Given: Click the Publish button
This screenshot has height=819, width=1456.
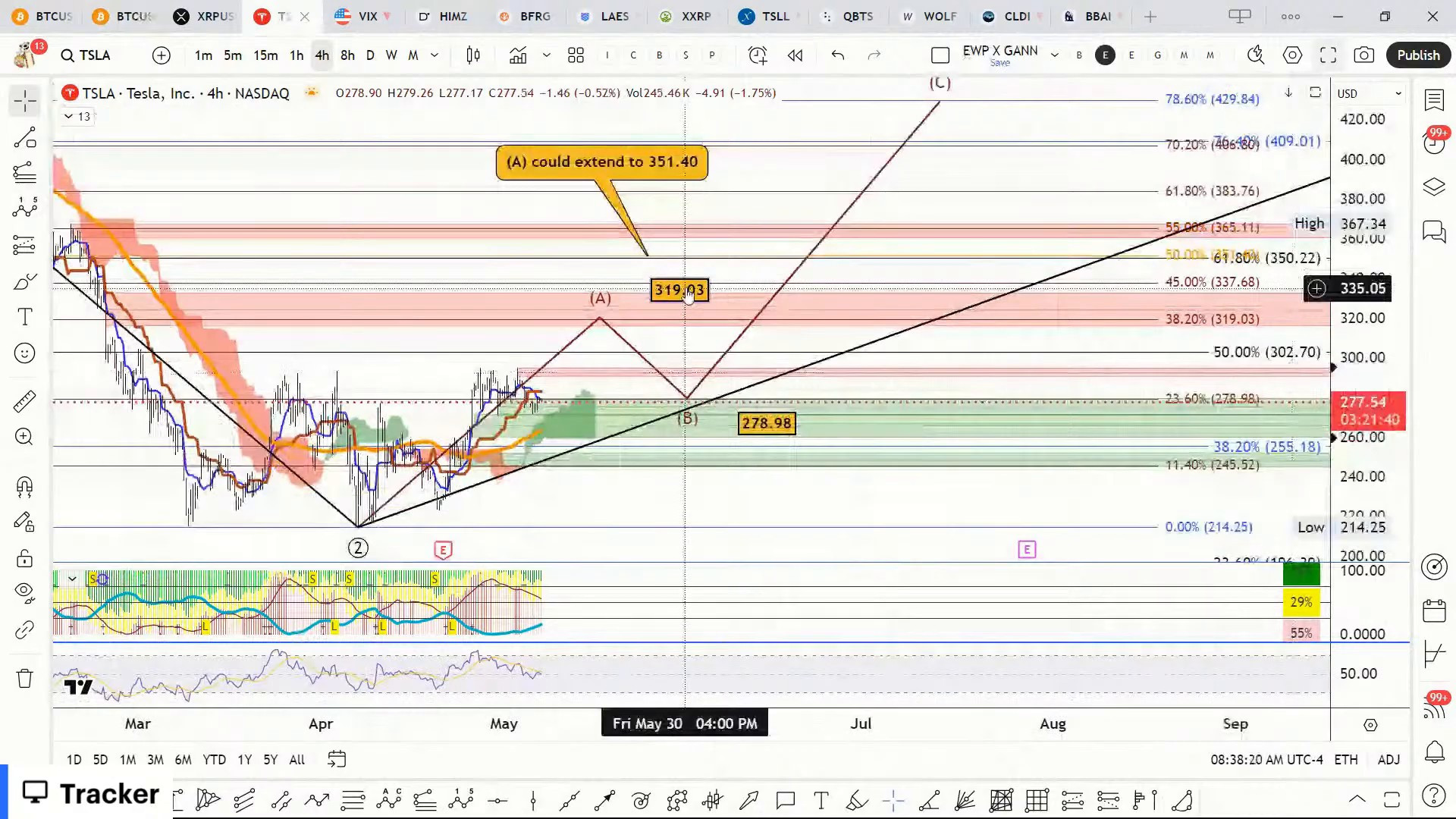Looking at the screenshot, I should point(1418,55).
